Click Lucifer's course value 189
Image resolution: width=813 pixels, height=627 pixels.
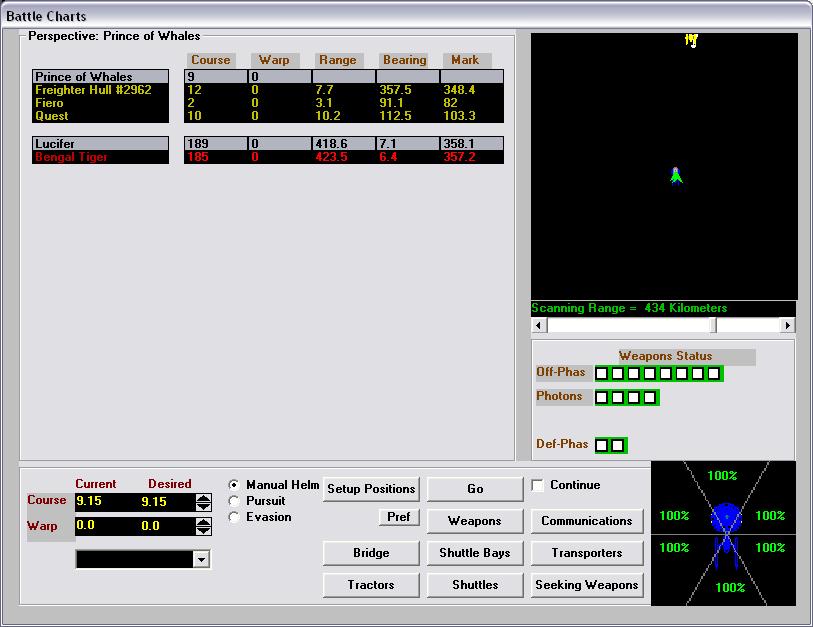pos(198,144)
